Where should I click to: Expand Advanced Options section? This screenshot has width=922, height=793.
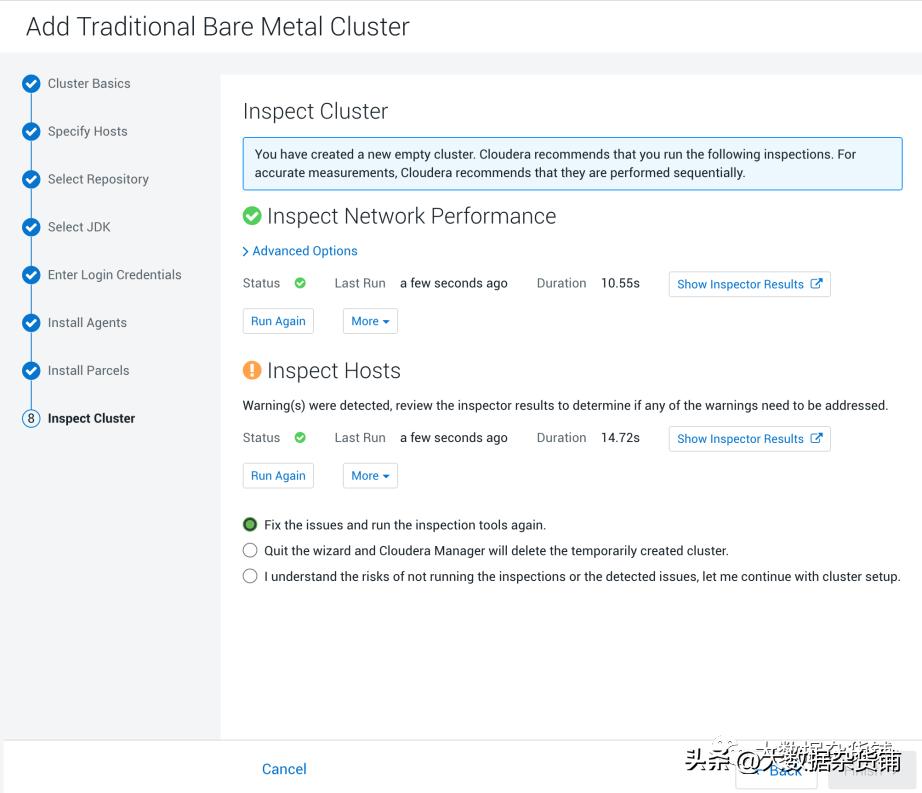(x=300, y=251)
